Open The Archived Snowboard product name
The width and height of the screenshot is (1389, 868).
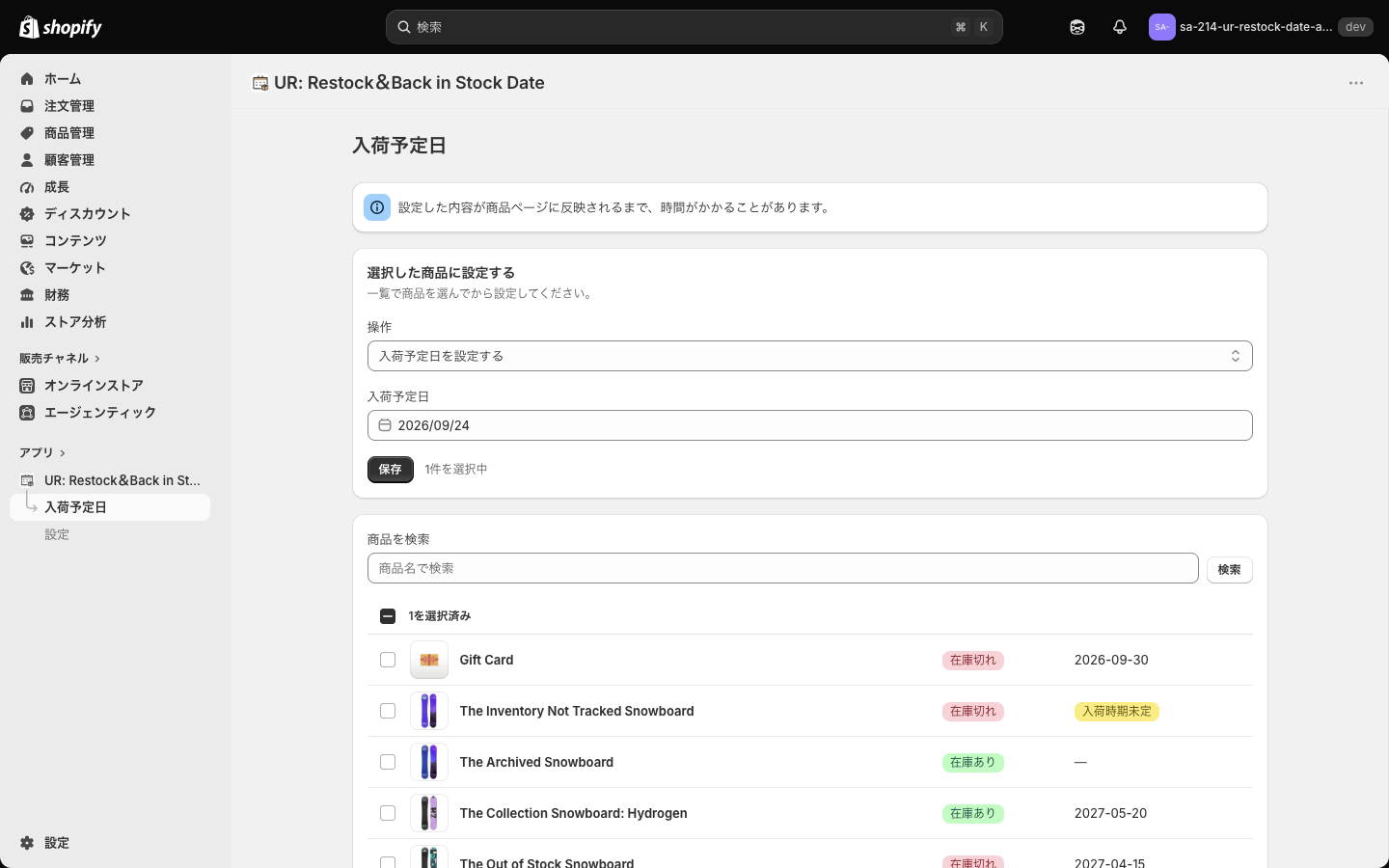pyautogui.click(x=536, y=762)
